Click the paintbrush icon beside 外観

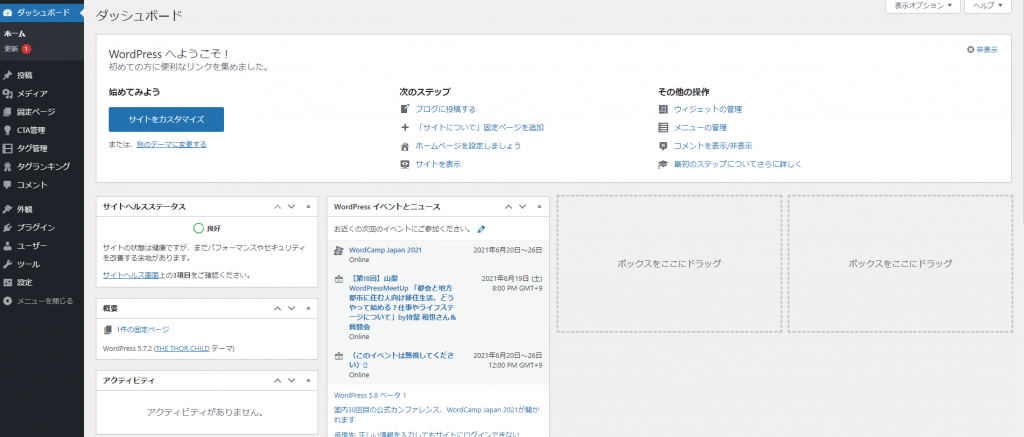pyautogui.click(x=8, y=210)
